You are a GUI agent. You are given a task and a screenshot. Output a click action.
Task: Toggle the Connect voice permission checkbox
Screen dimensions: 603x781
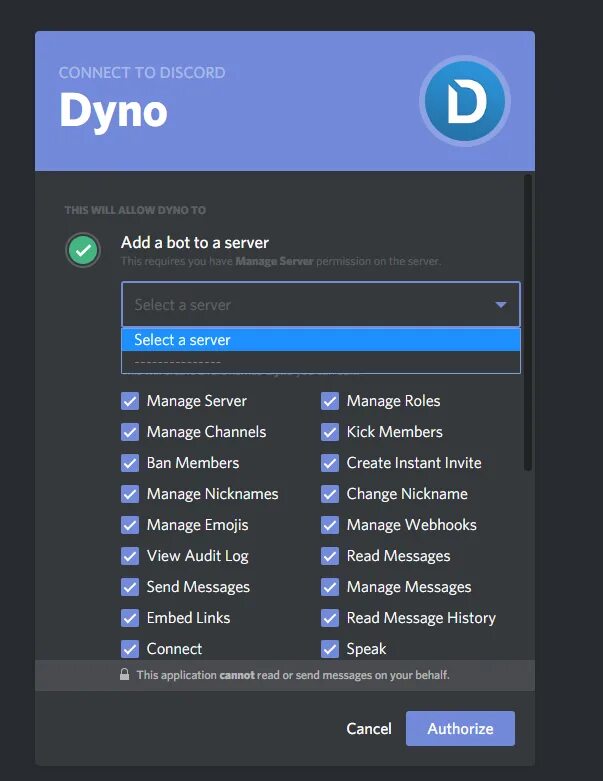pyautogui.click(x=130, y=649)
